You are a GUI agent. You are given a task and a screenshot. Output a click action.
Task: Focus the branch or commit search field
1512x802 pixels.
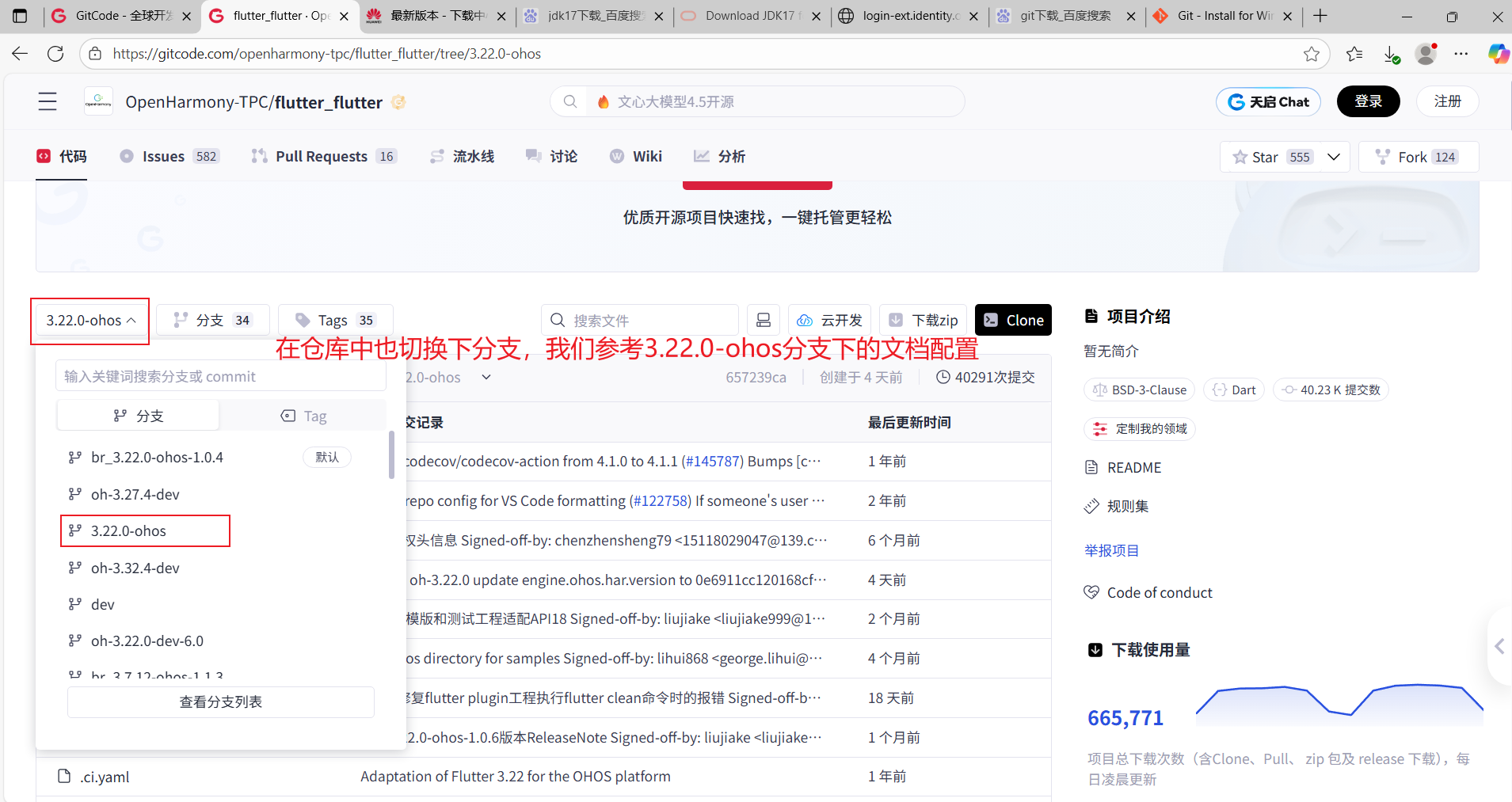(x=221, y=376)
